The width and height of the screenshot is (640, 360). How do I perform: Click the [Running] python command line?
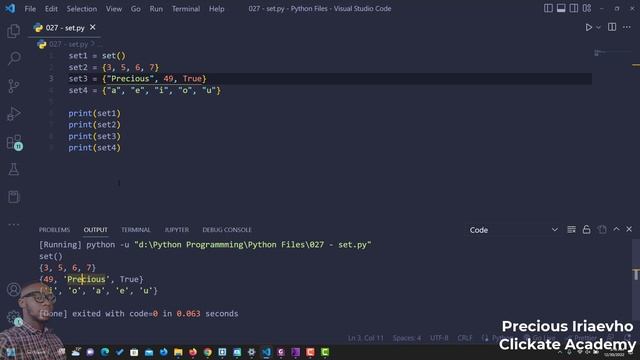[205, 244]
